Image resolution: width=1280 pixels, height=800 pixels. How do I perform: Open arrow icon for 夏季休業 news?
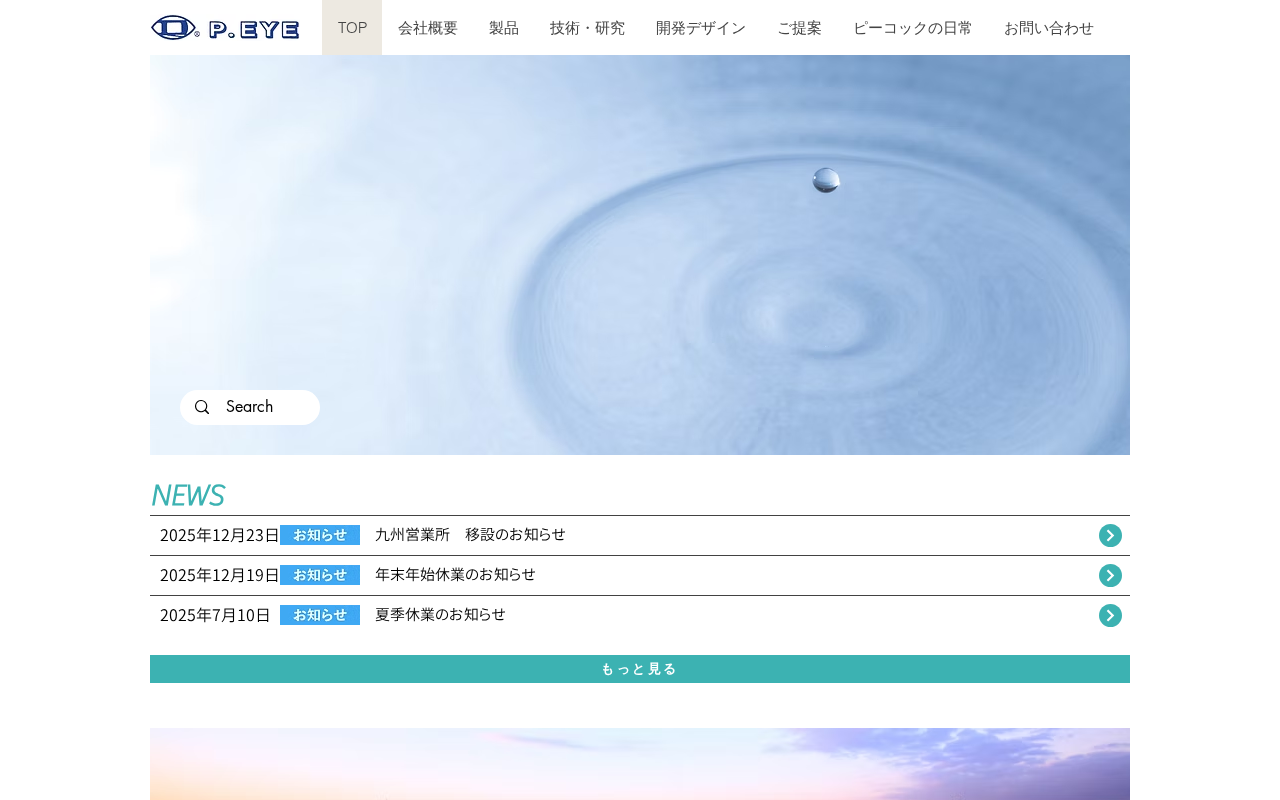pyautogui.click(x=1110, y=615)
